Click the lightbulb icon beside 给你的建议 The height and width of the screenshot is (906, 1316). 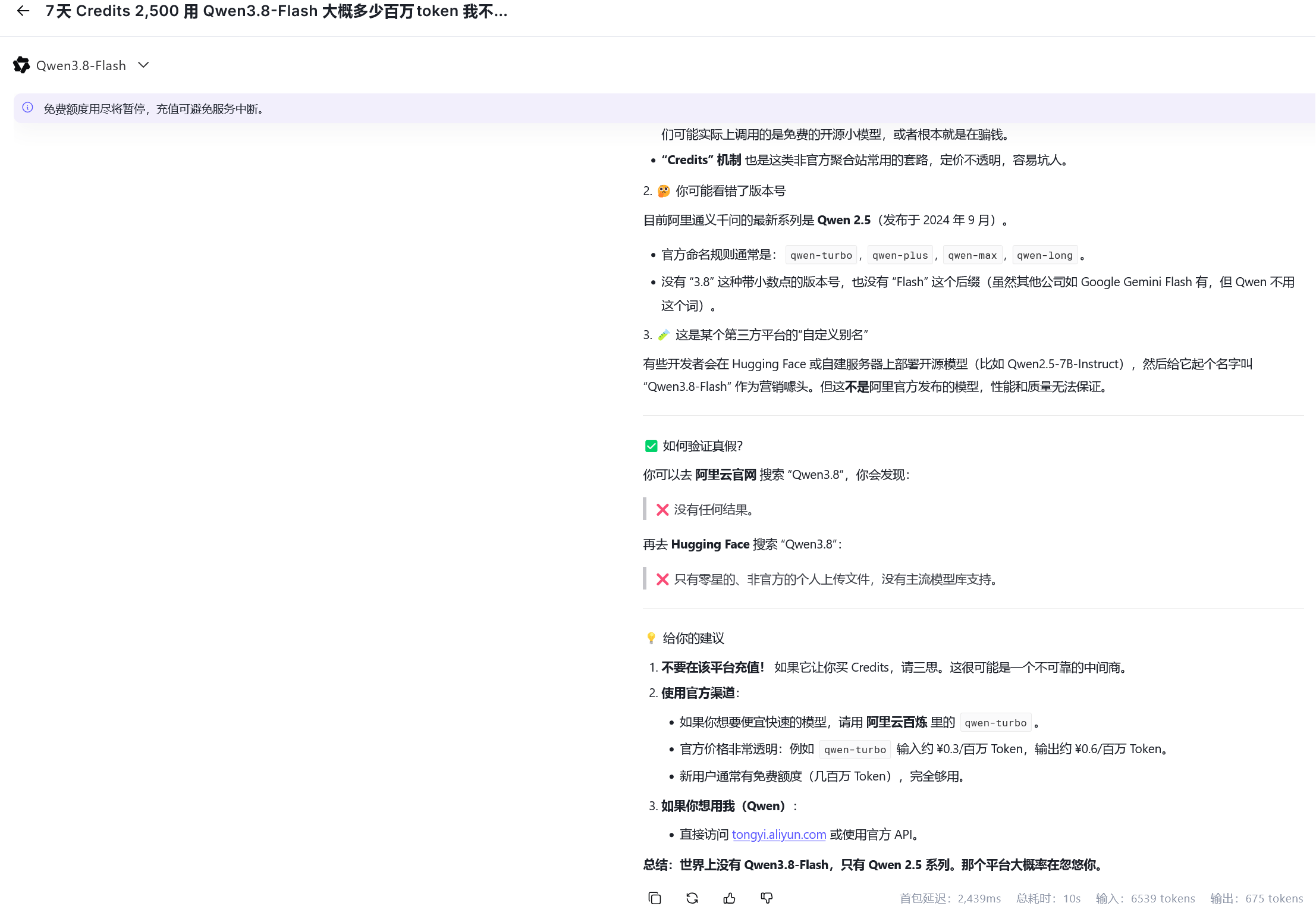point(651,638)
